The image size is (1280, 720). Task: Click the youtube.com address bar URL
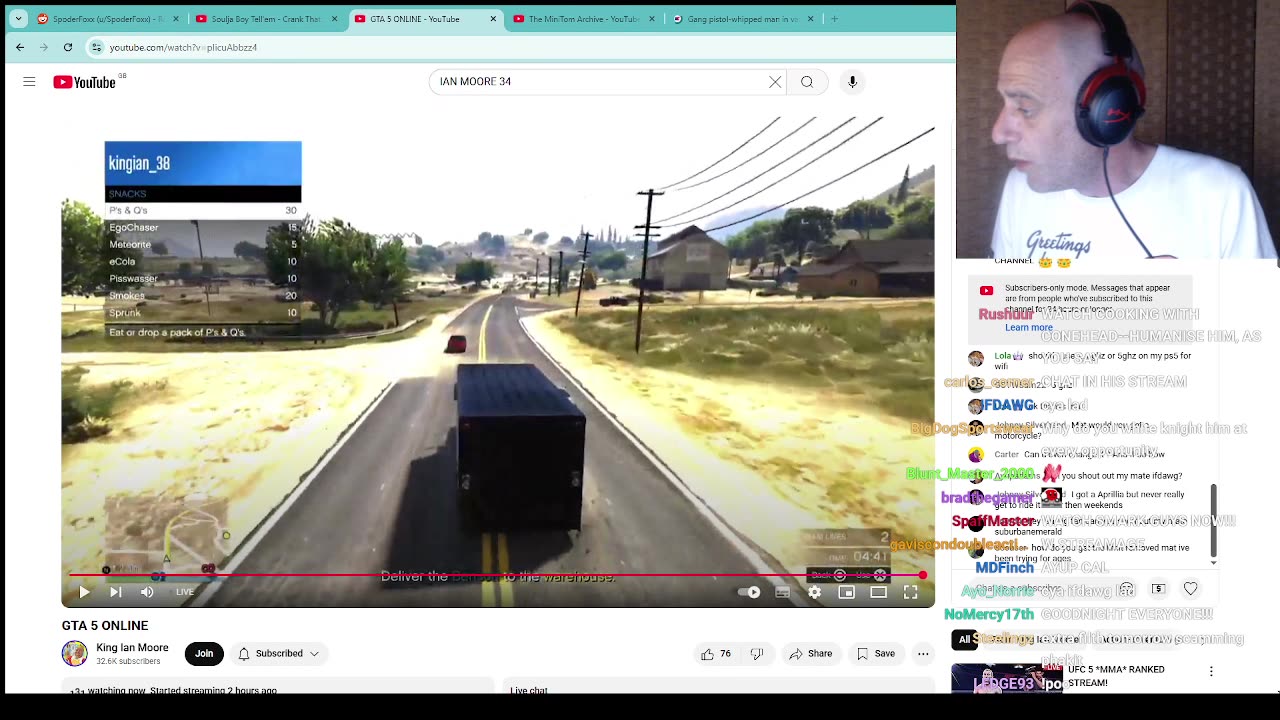pos(183,47)
